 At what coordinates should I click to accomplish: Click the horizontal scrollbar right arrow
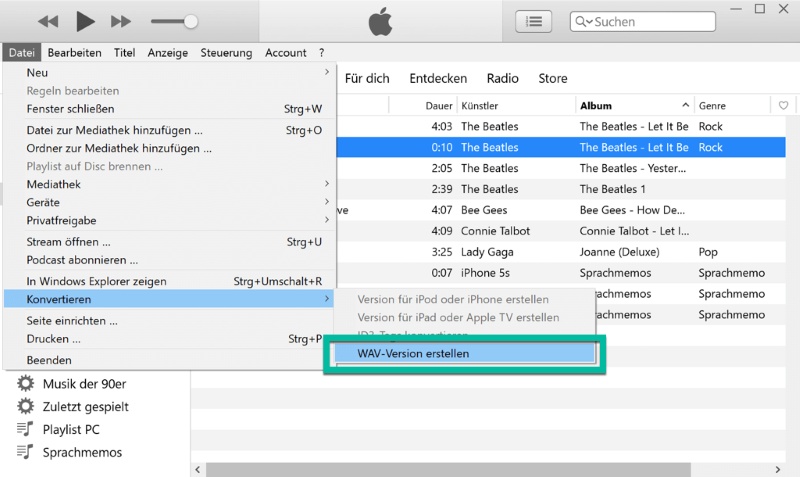tap(778, 469)
